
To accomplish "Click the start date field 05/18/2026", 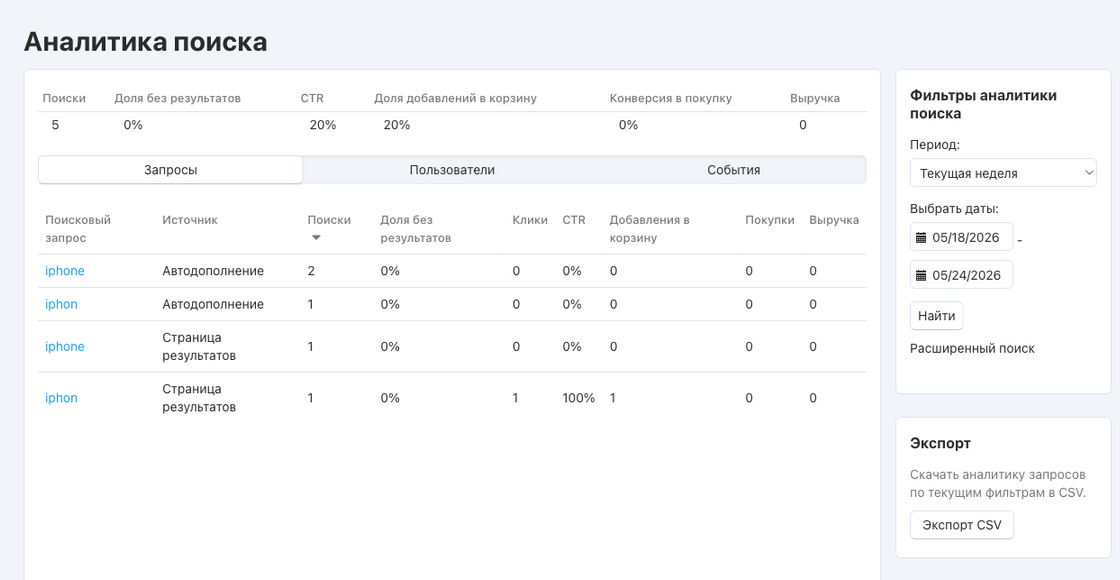I will pos(961,237).
